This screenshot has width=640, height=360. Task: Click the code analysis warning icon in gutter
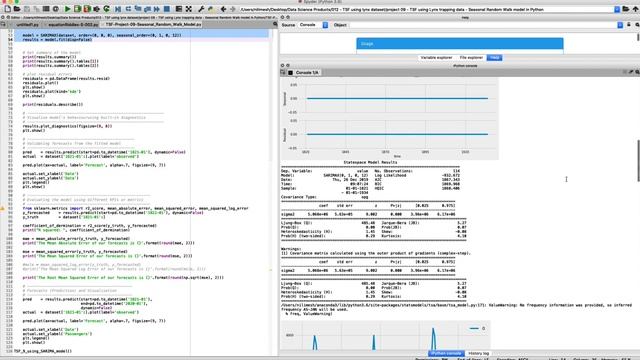(x=2, y=209)
